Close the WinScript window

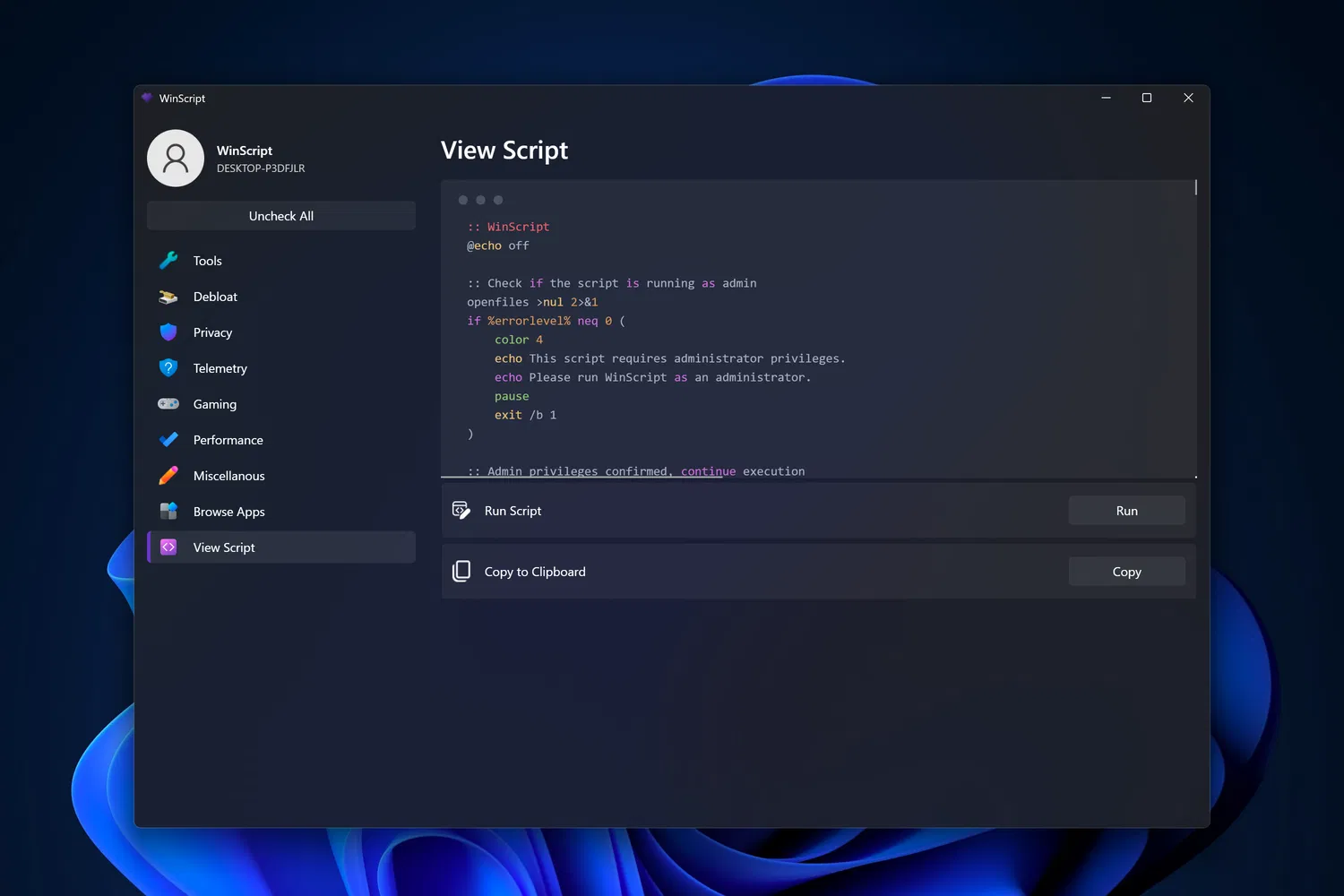click(x=1188, y=98)
